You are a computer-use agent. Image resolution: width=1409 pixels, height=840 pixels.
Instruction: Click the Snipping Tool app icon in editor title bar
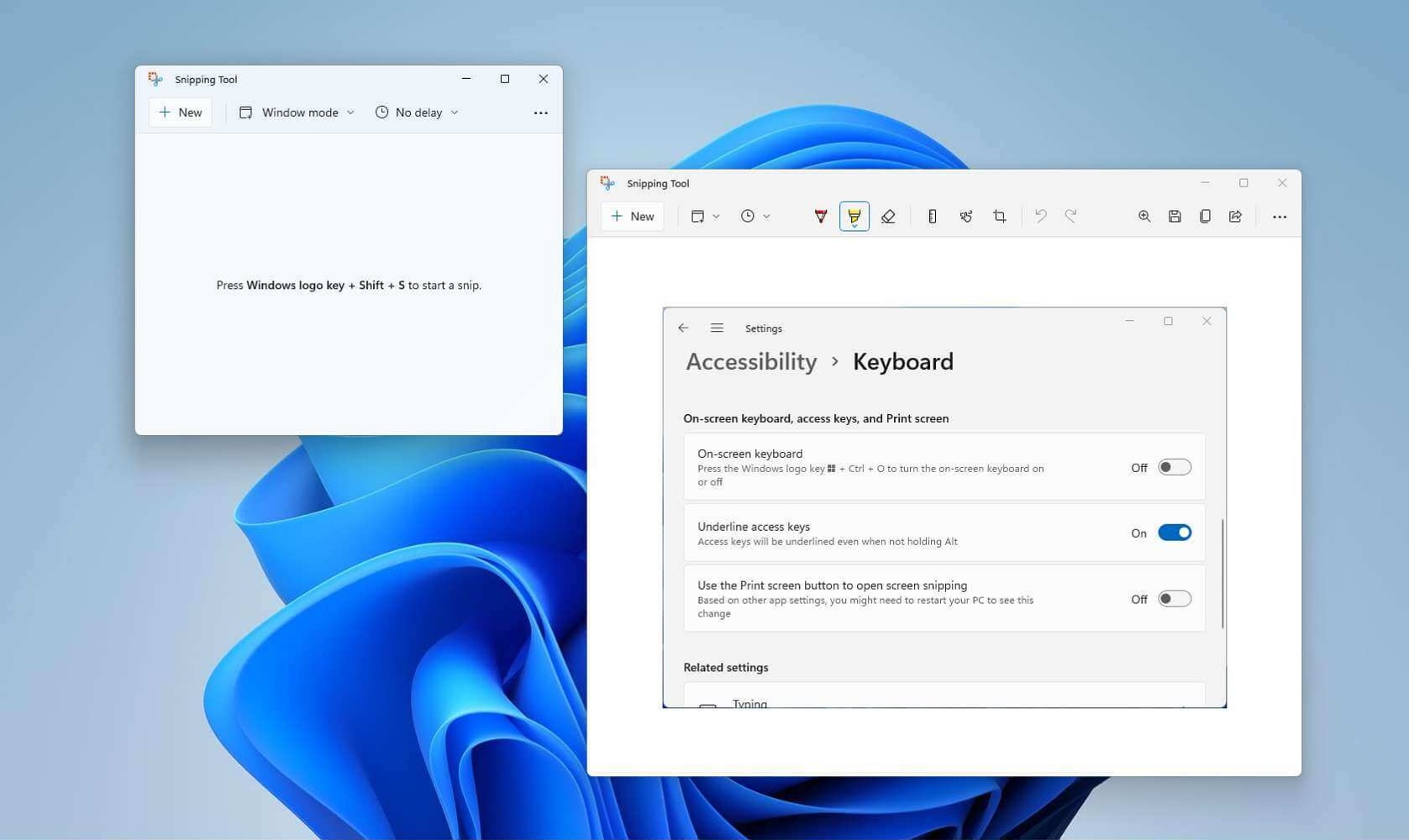[x=607, y=183]
